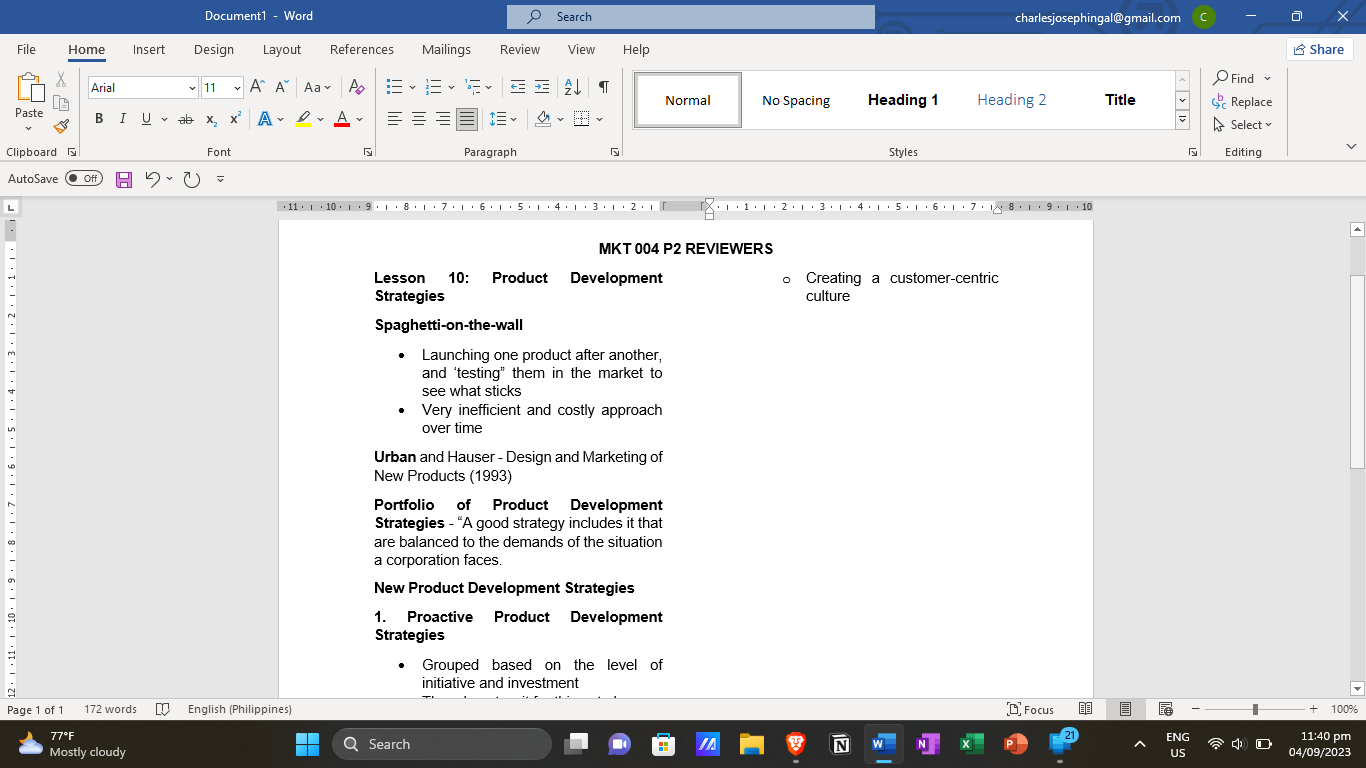Toggle underline formatting

pos(147,119)
